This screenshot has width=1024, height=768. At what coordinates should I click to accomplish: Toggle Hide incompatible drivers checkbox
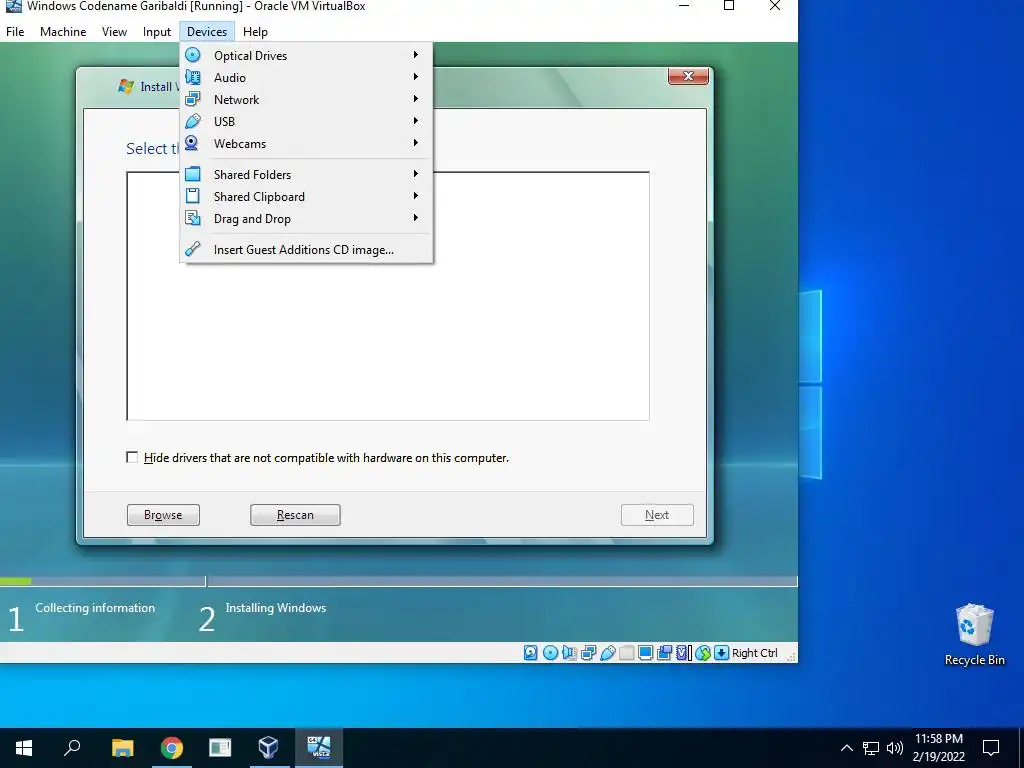point(132,457)
